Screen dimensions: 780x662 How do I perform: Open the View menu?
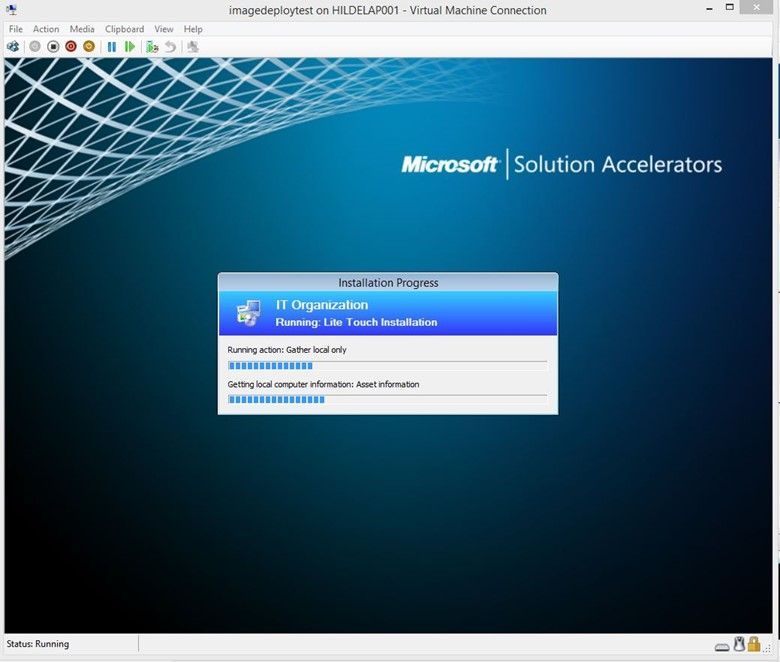click(x=164, y=29)
